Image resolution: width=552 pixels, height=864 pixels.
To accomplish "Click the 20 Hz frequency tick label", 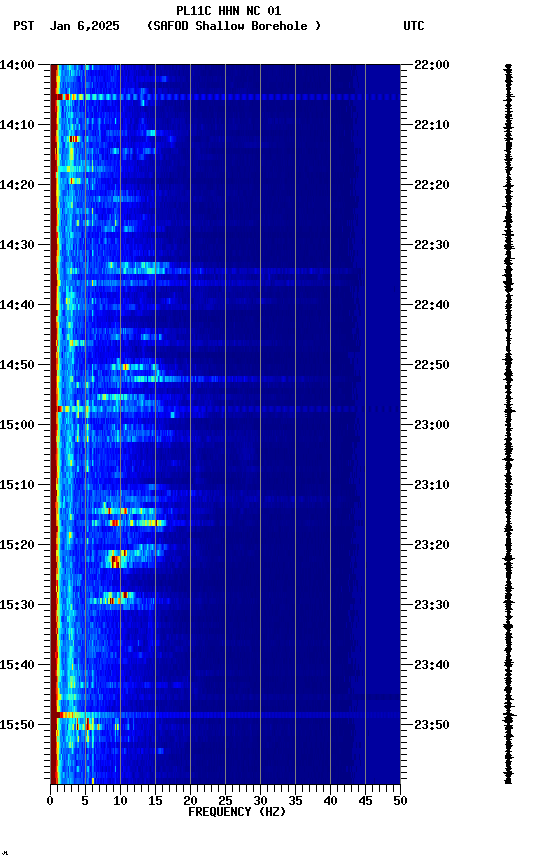I will pos(190,801).
